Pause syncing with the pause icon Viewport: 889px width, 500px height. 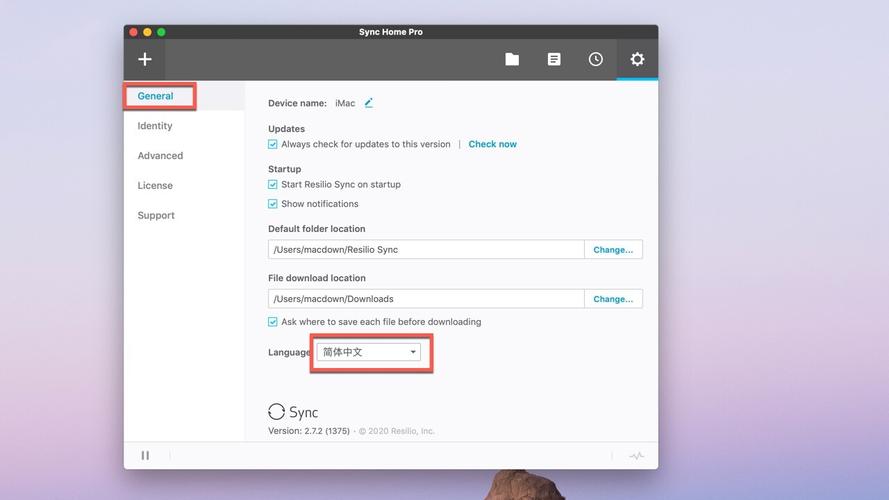[145, 455]
